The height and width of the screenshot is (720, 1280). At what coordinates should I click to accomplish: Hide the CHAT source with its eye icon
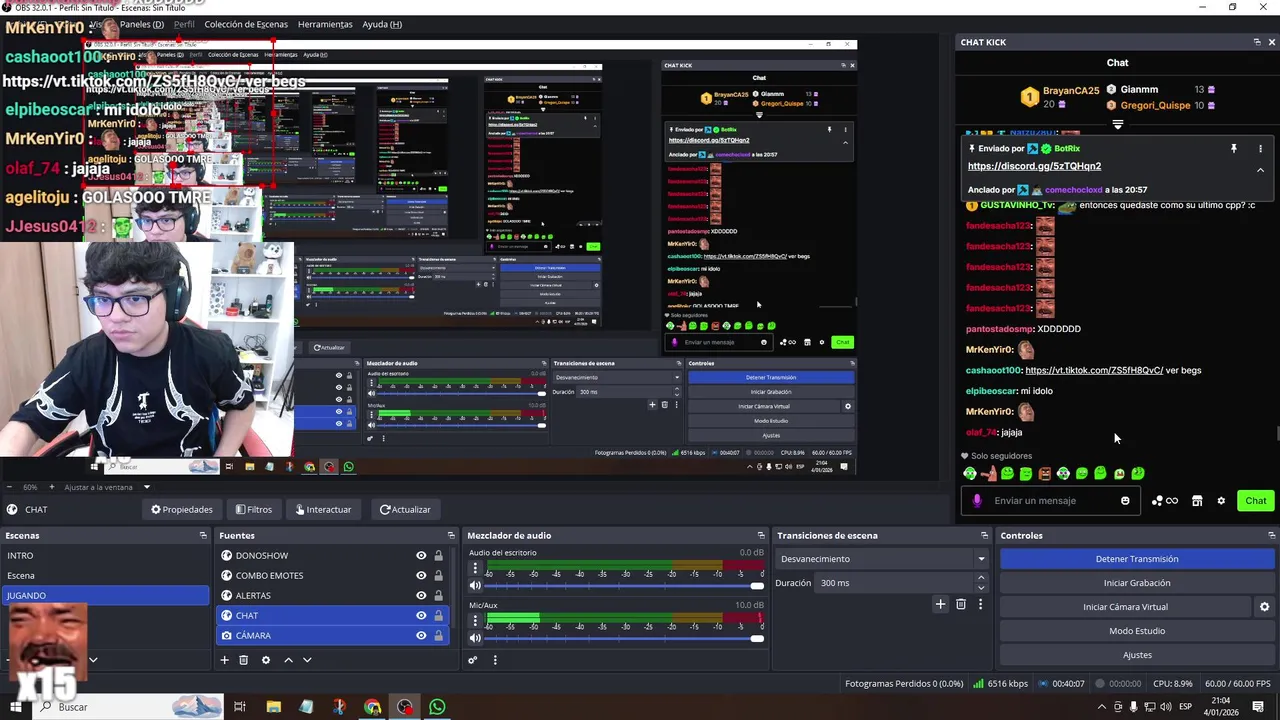[x=421, y=616]
